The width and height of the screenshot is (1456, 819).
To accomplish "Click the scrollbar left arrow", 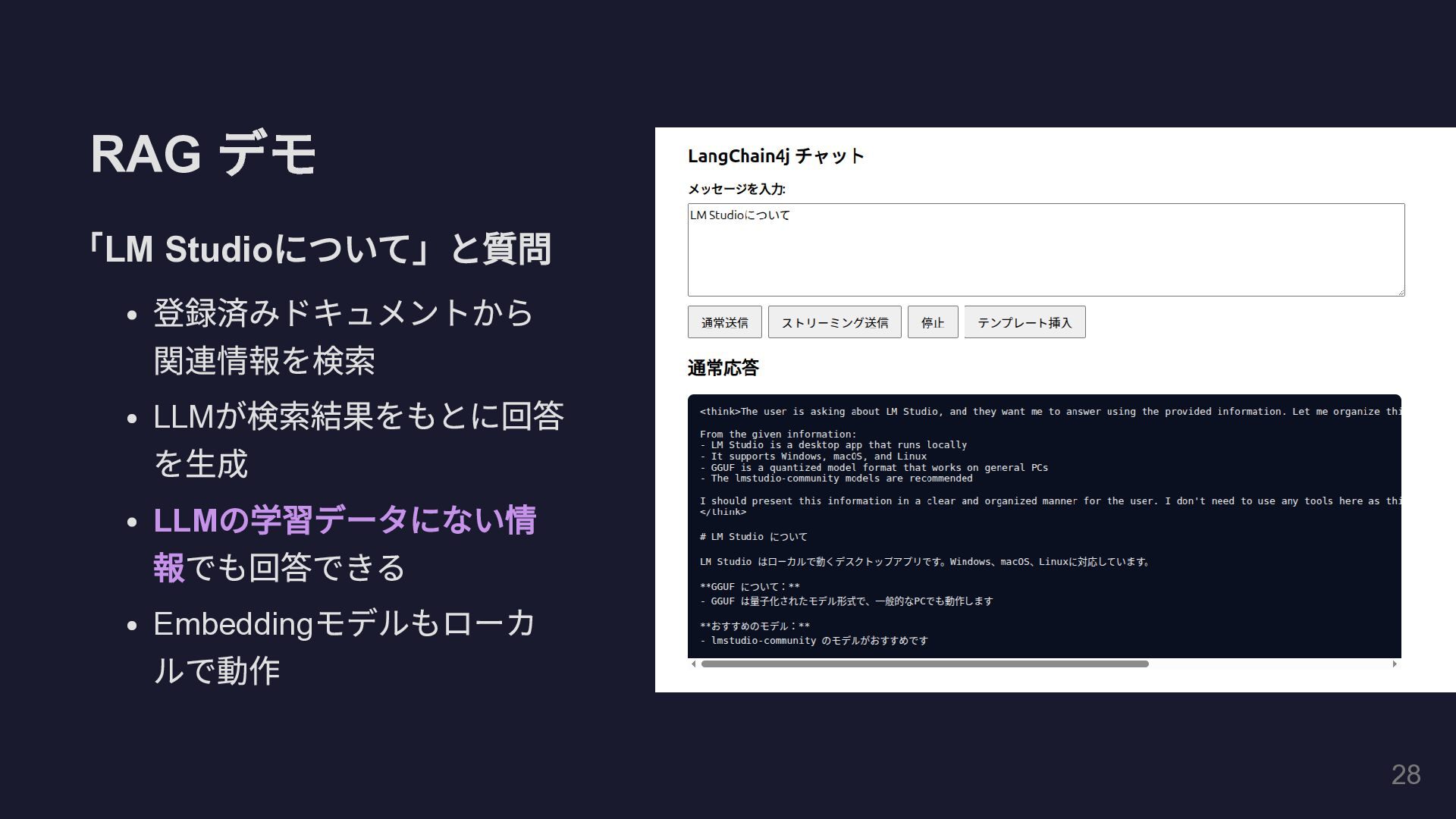I will tap(693, 664).
